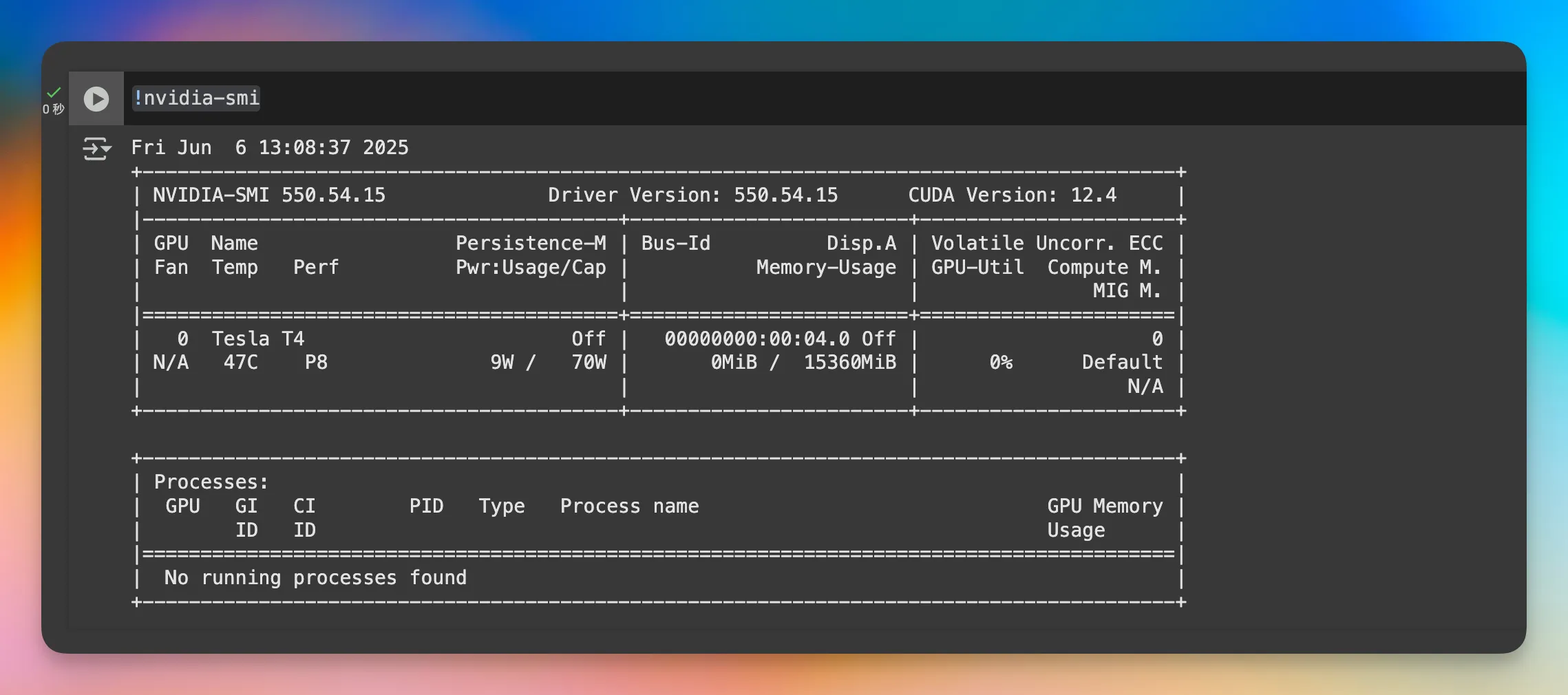Click the Bus-Id value 00000000:00:04.0
This screenshot has height=695, width=1568.
(756, 339)
